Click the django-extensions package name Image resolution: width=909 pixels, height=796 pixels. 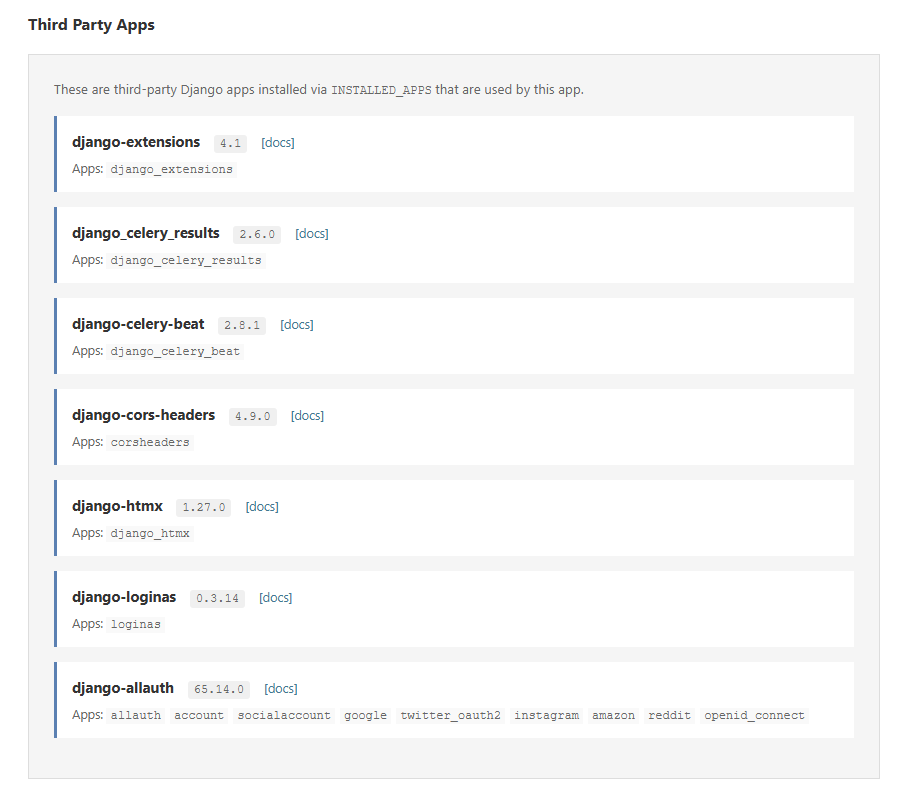(136, 142)
